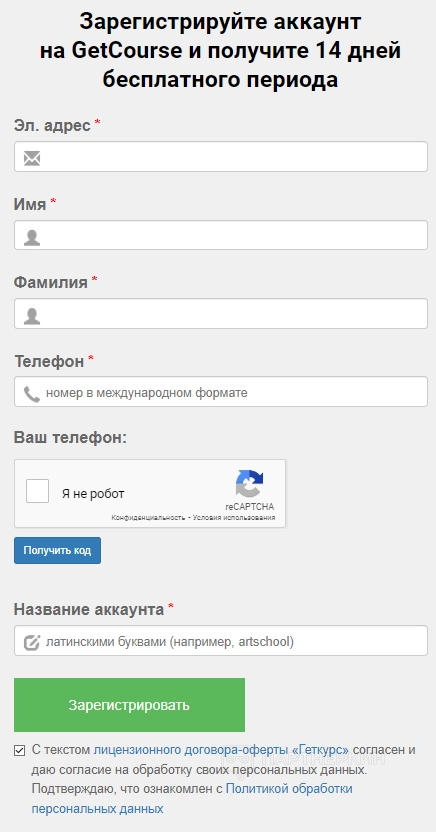Click the pencil edit icon in account name field
Screen dimensions: 436x832
pos(32,643)
